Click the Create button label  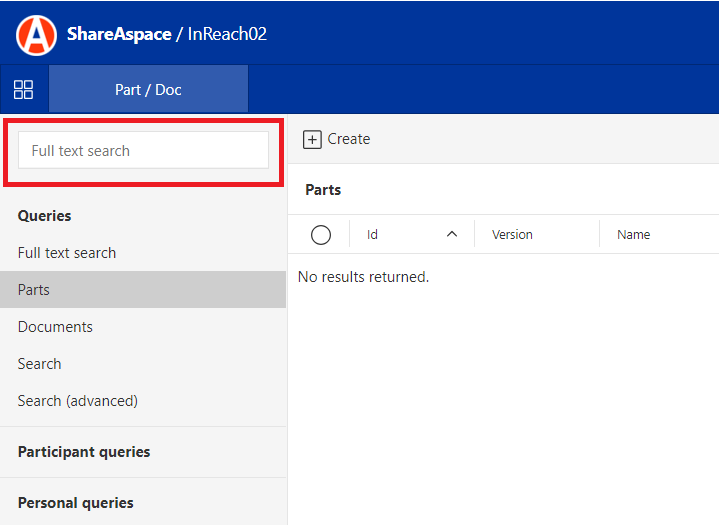349,139
